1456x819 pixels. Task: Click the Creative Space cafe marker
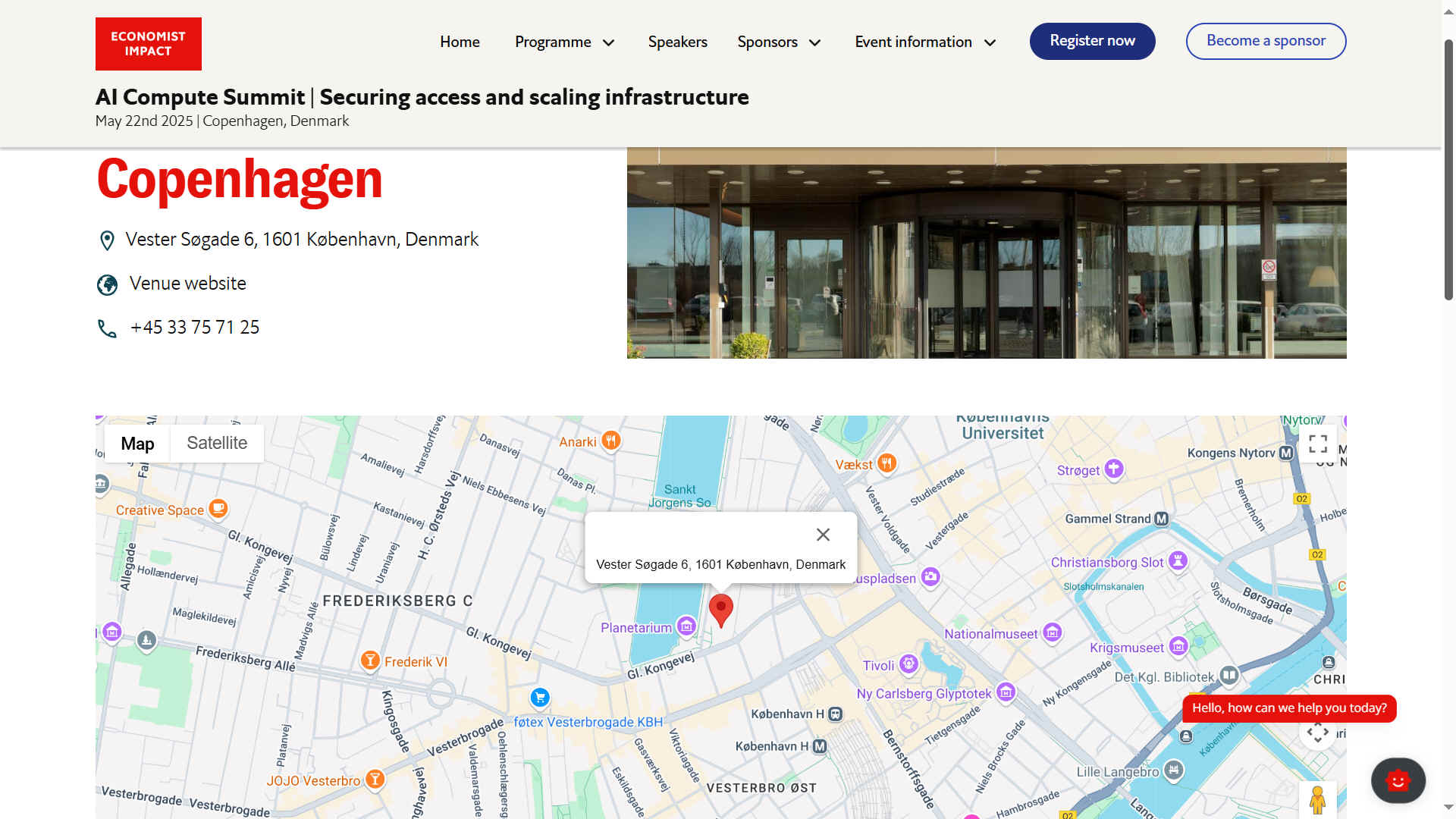pyautogui.click(x=218, y=508)
